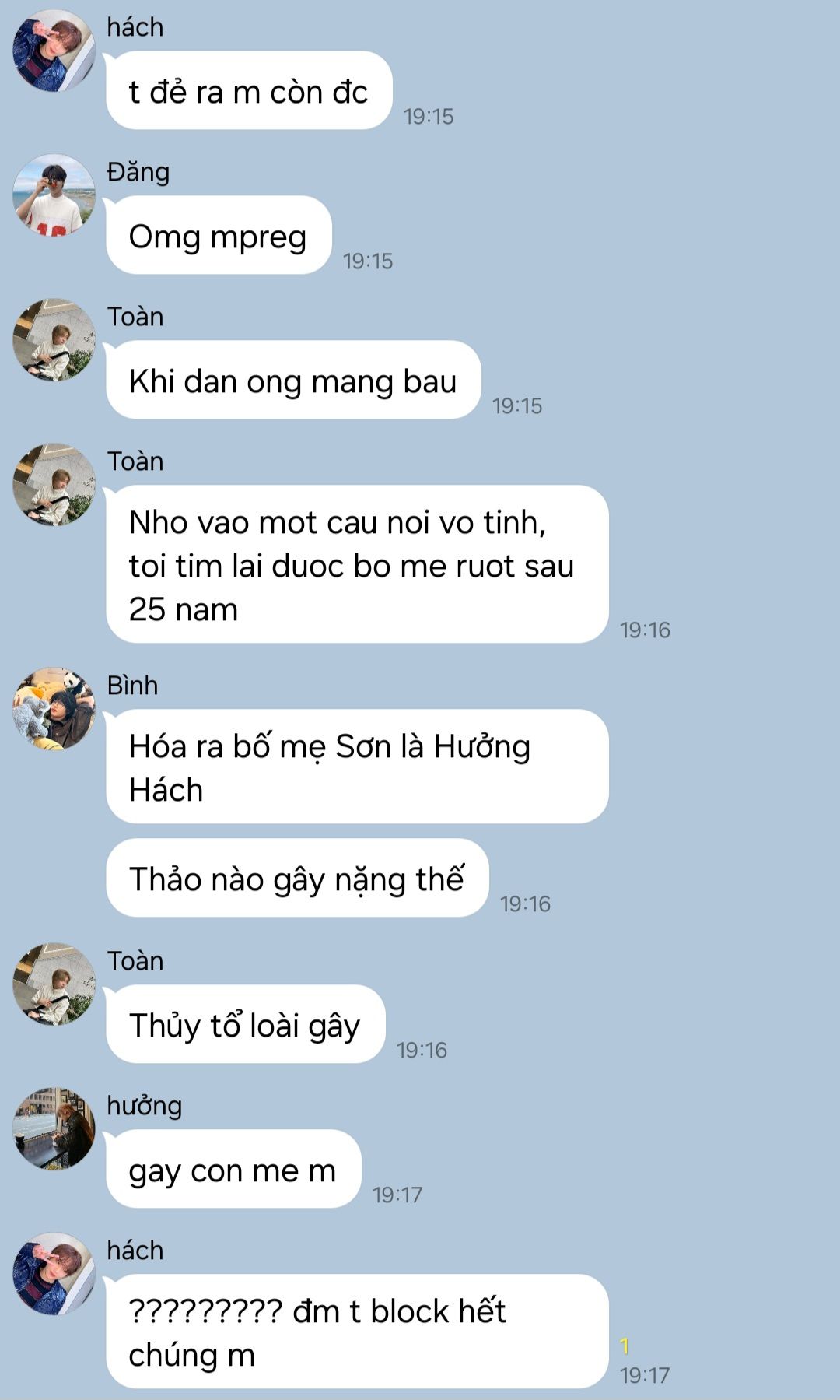This screenshot has height=1400, width=840.
Task: Tap the bubble starting "Nho vao mot cau"
Action: point(357,565)
